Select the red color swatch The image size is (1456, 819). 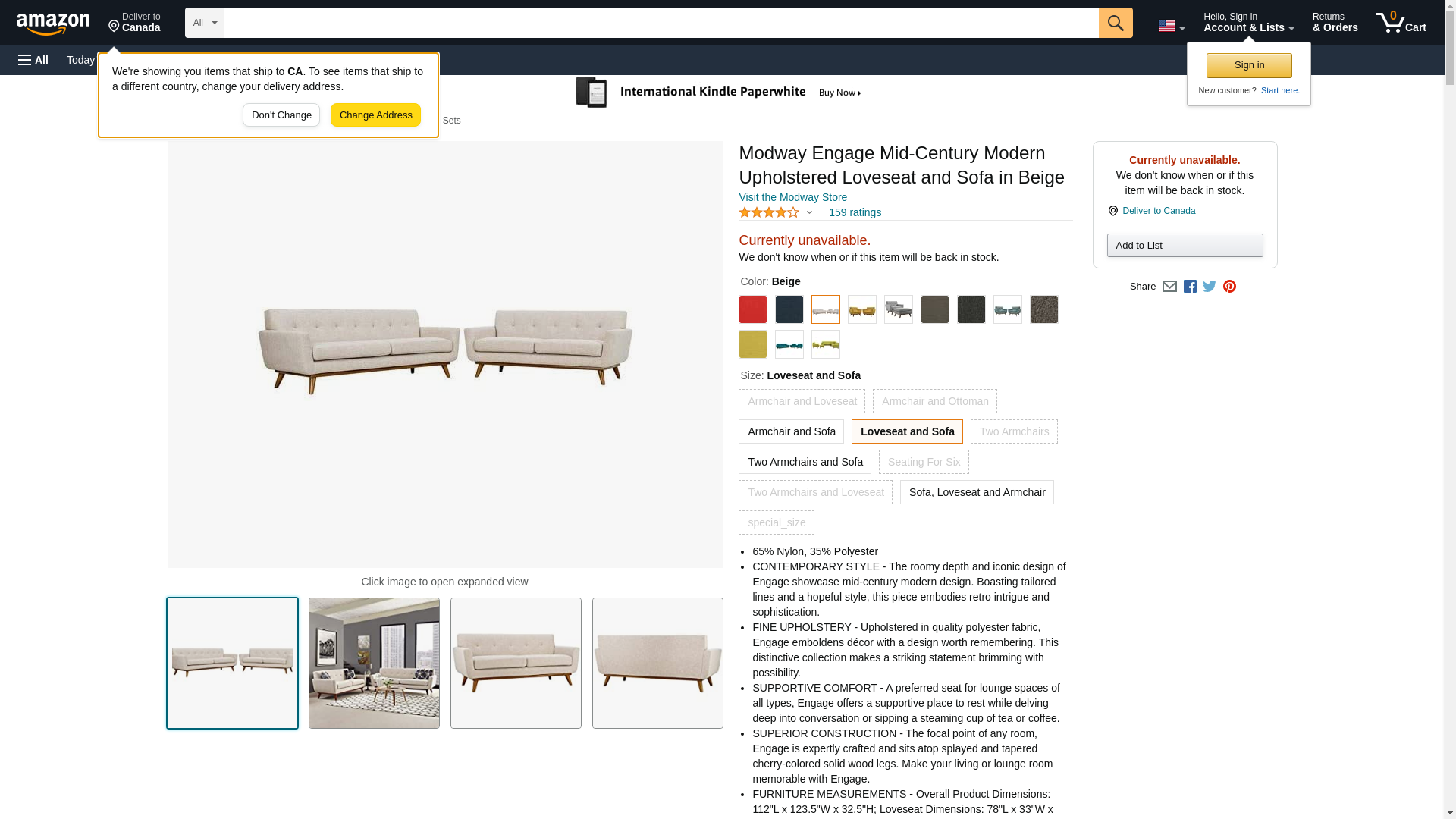pyautogui.click(x=752, y=309)
